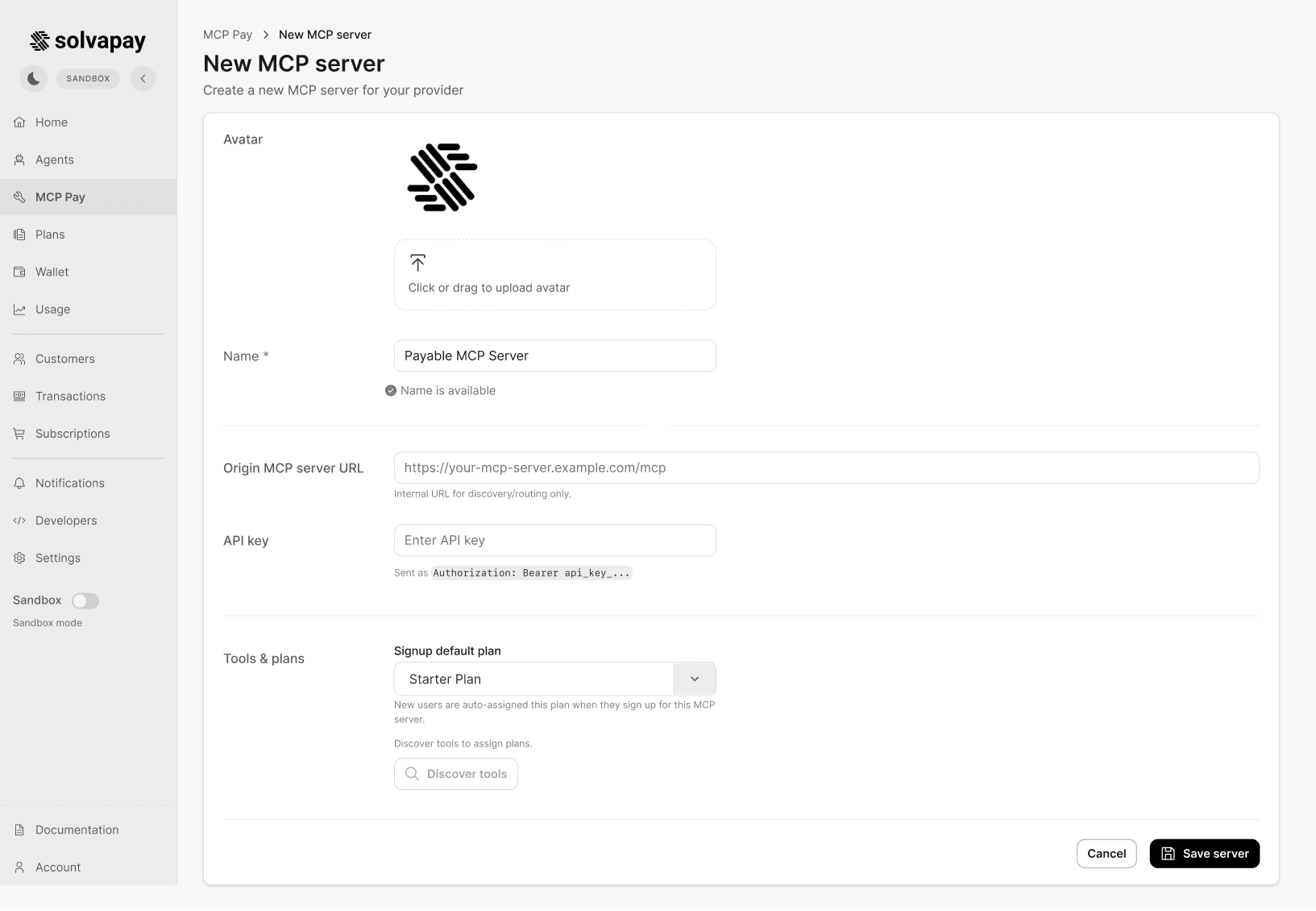Image resolution: width=1316 pixels, height=911 pixels.
Task: Expand the Signup default plan dropdown arrow
Action: [694, 679]
